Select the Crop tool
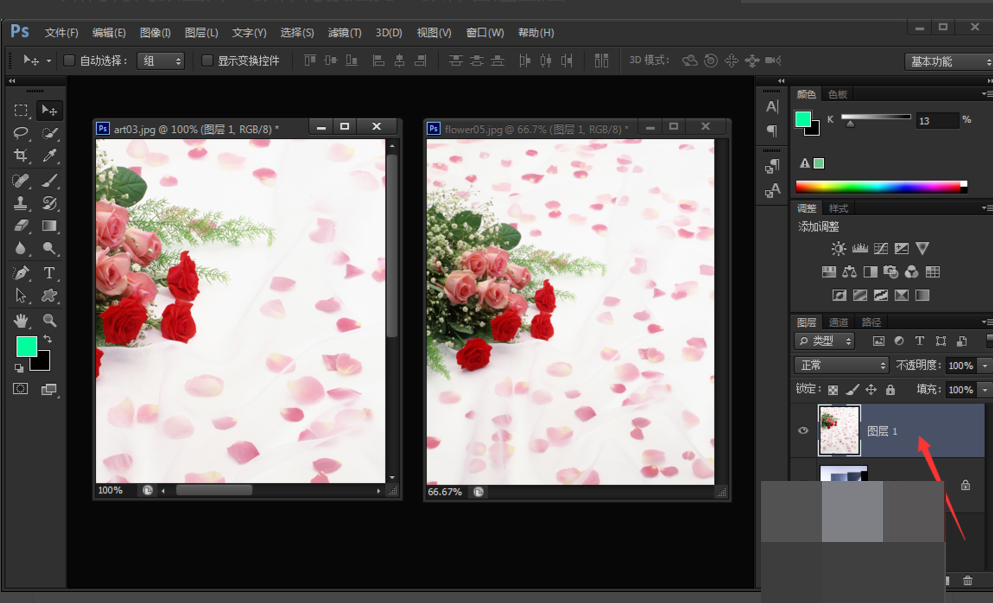The width and height of the screenshot is (993, 603). tap(20, 156)
